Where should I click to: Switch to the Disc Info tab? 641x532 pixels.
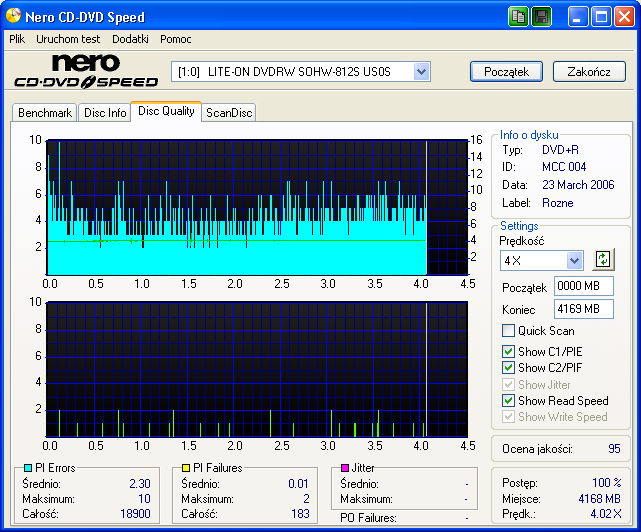click(105, 113)
